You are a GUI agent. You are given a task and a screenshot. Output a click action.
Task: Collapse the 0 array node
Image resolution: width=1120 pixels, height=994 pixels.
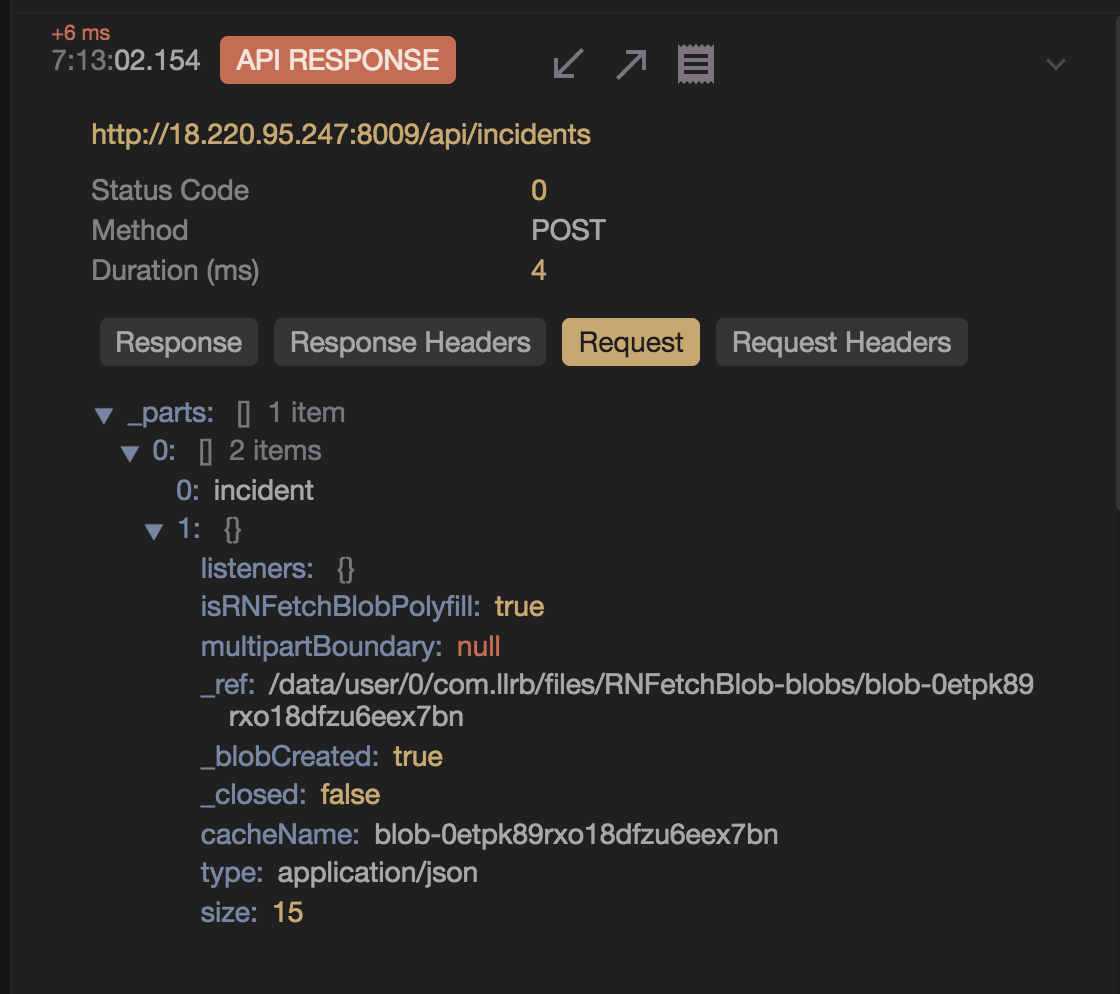129,453
